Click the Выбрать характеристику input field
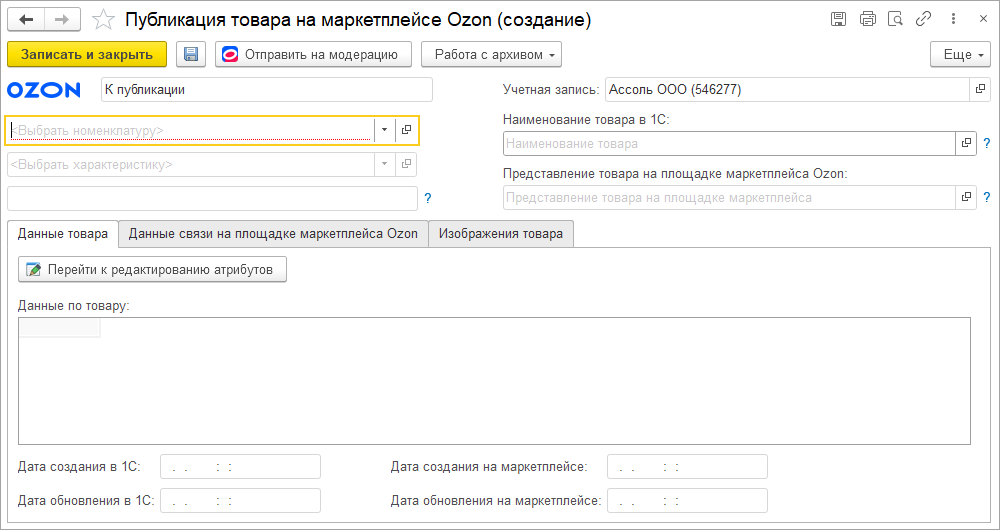Image resolution: width=1000 pixels, height=530 pixels. coord(191,165)
